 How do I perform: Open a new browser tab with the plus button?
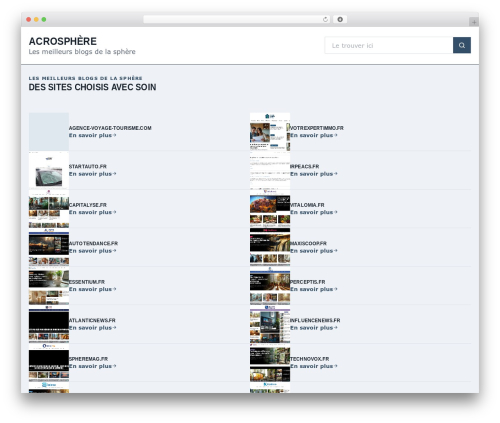[474, 22]
